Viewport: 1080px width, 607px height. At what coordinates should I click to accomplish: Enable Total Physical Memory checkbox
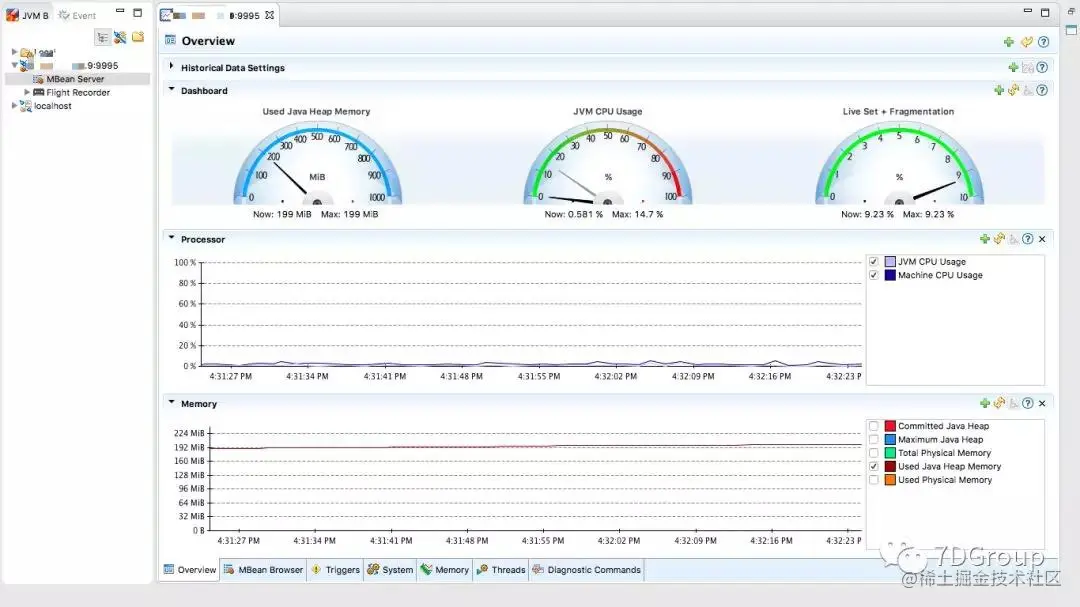pyautogui.click(x=874, y=453)
